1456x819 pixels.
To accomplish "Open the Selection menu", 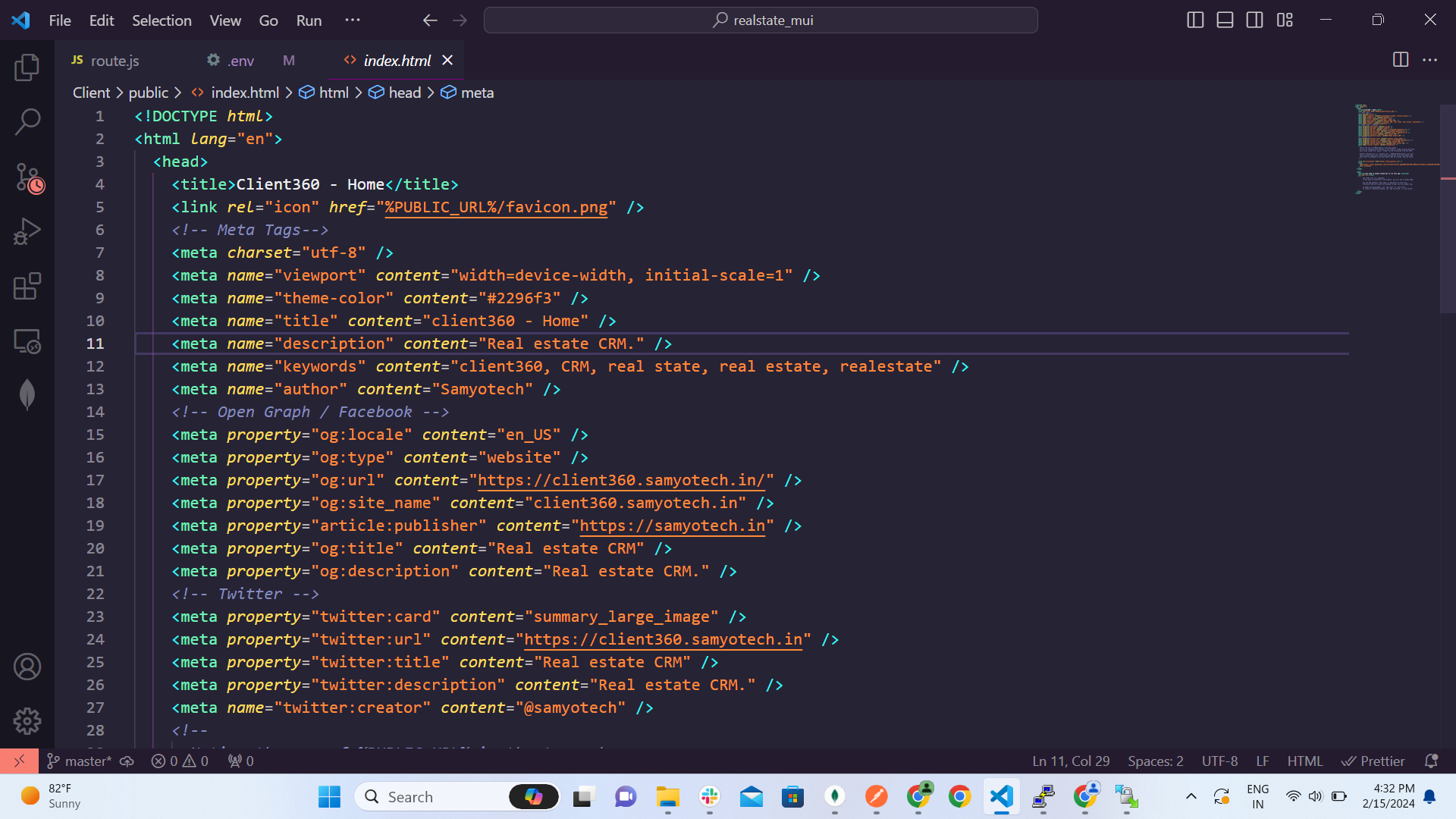I will pos(162,20).
